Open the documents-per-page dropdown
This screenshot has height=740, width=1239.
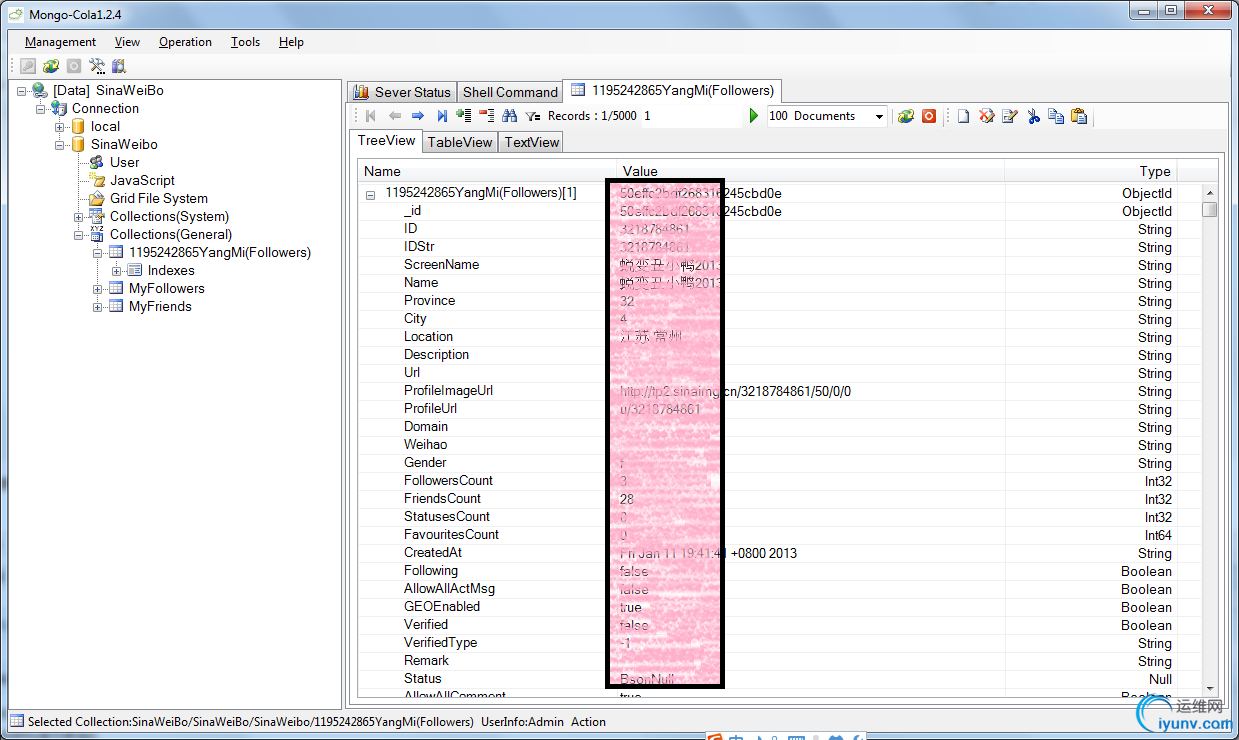[x=879, y=116]
